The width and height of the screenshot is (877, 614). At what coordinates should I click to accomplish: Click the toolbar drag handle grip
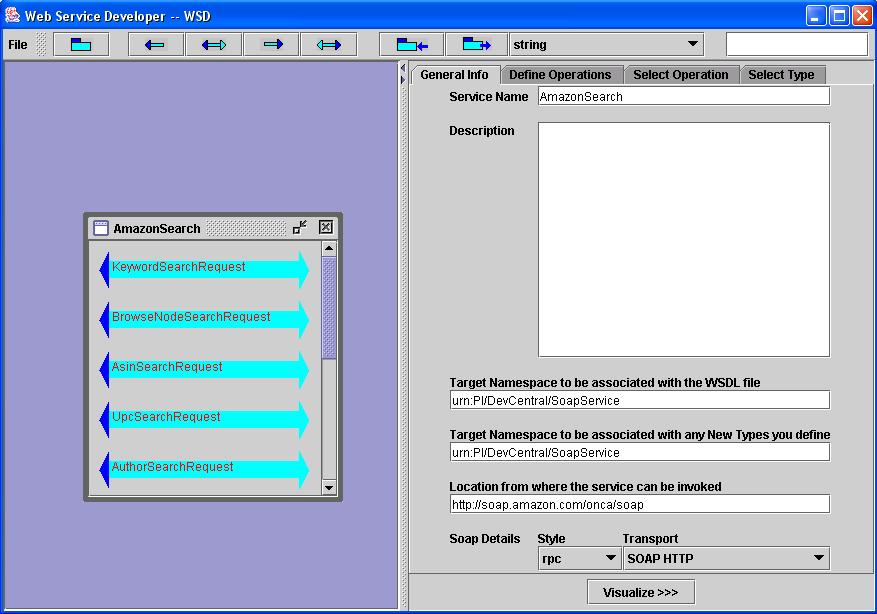coord(41,45)
